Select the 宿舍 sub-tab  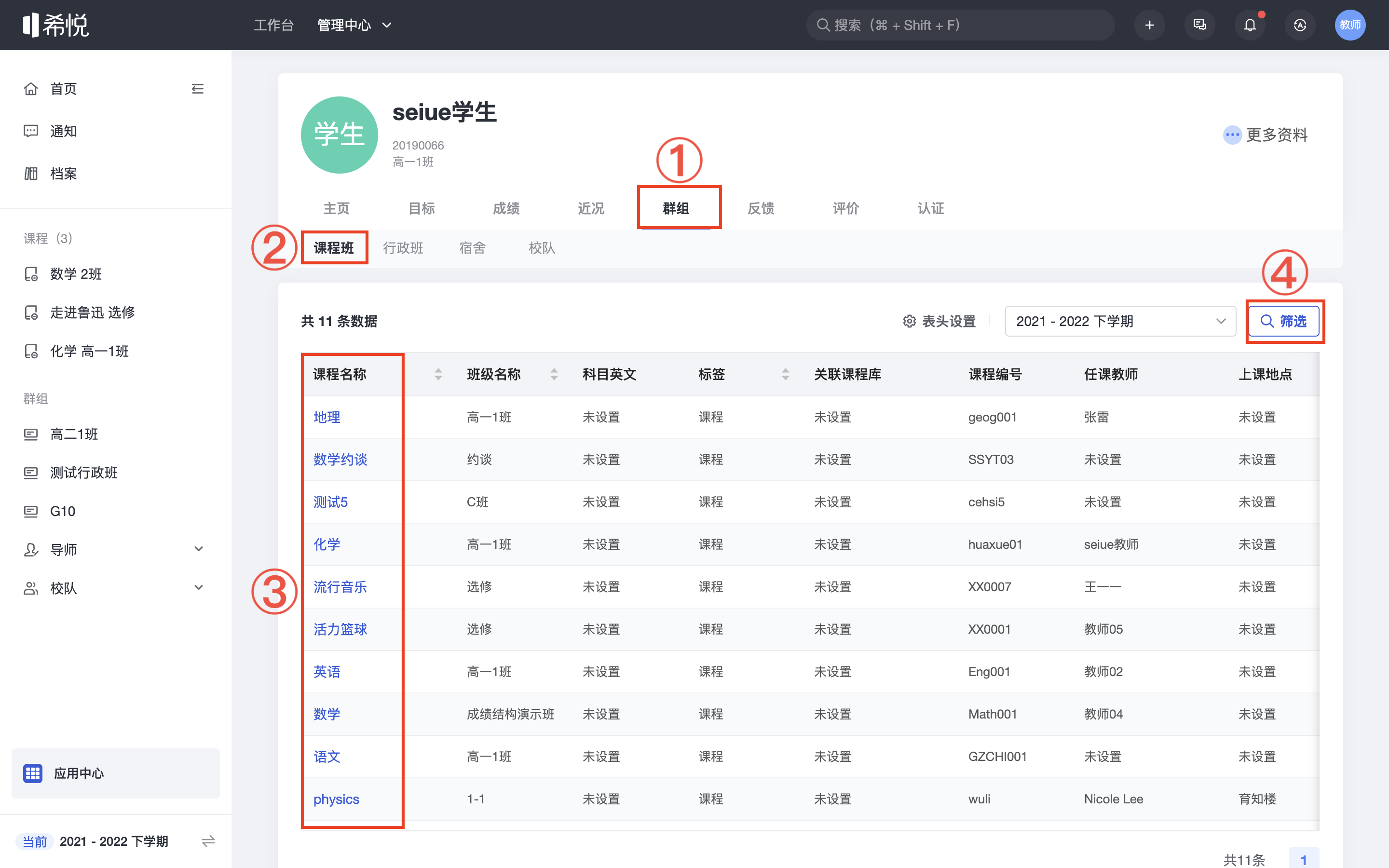472,248
